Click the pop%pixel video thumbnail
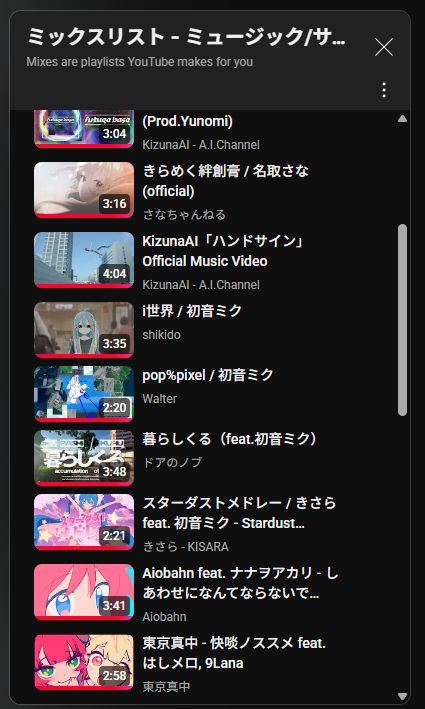The width and height of the screenshot is (425, 709). [x=84, y=394]
